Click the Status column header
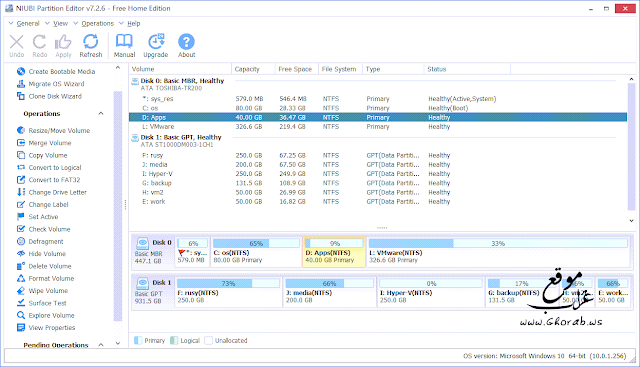640x367 pixels. coord(467,69)
